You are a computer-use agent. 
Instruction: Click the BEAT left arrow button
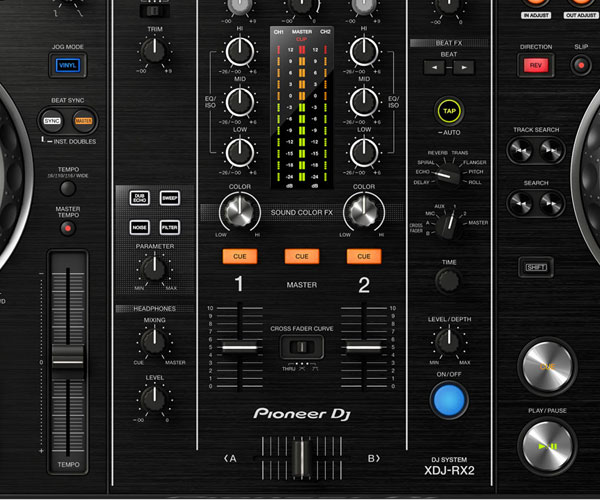pyautogui.click(x=434, y=68)
